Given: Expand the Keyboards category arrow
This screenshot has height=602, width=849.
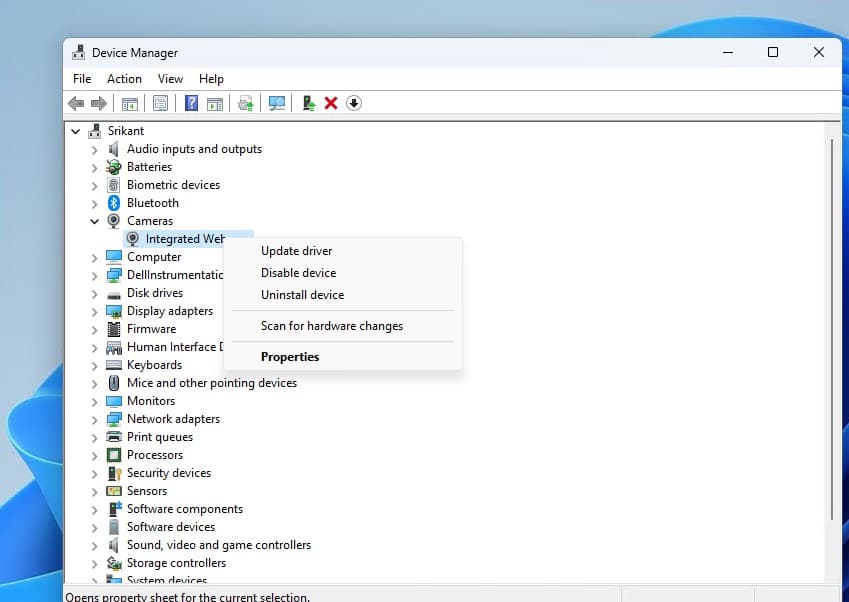Looking at the screenshot, I should click(x=95, y=365).
